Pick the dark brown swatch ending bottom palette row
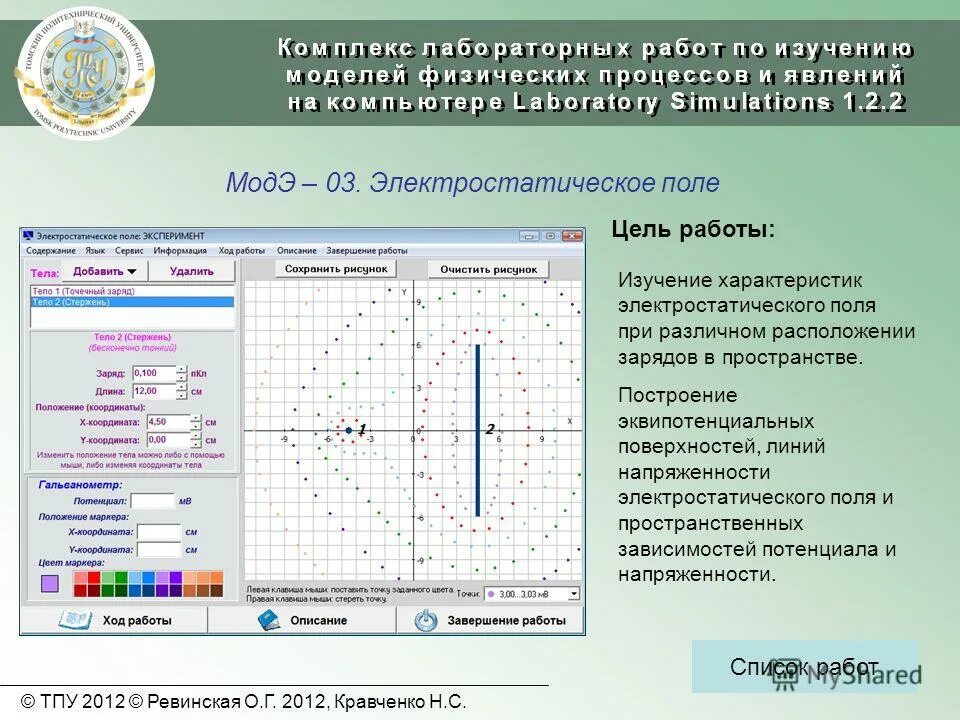The width and height of the screenshot is (960, 720). (217, 590)
